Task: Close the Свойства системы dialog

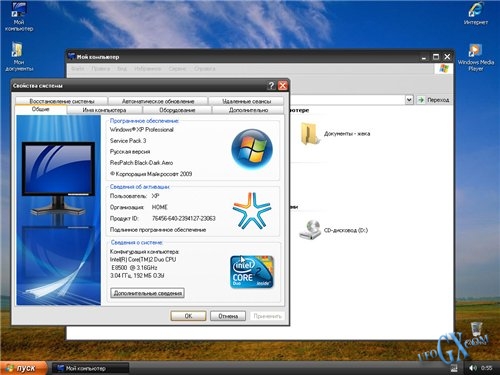Action: coord(283,86)
